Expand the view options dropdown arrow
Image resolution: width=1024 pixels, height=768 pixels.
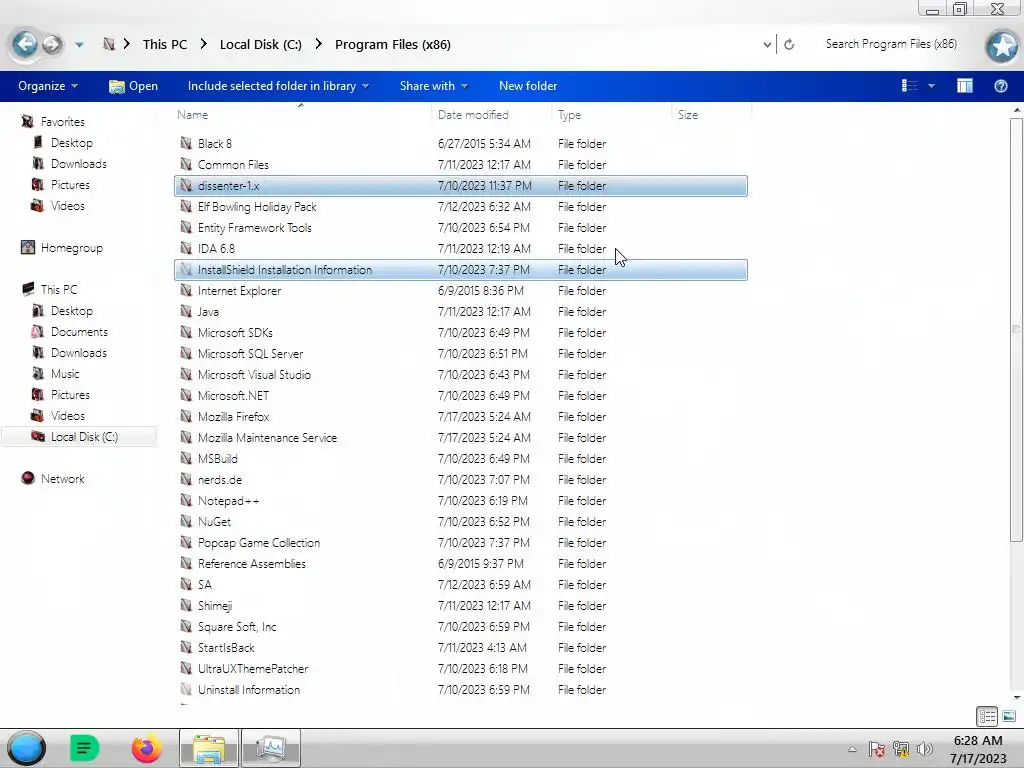[x=931, y=86]
